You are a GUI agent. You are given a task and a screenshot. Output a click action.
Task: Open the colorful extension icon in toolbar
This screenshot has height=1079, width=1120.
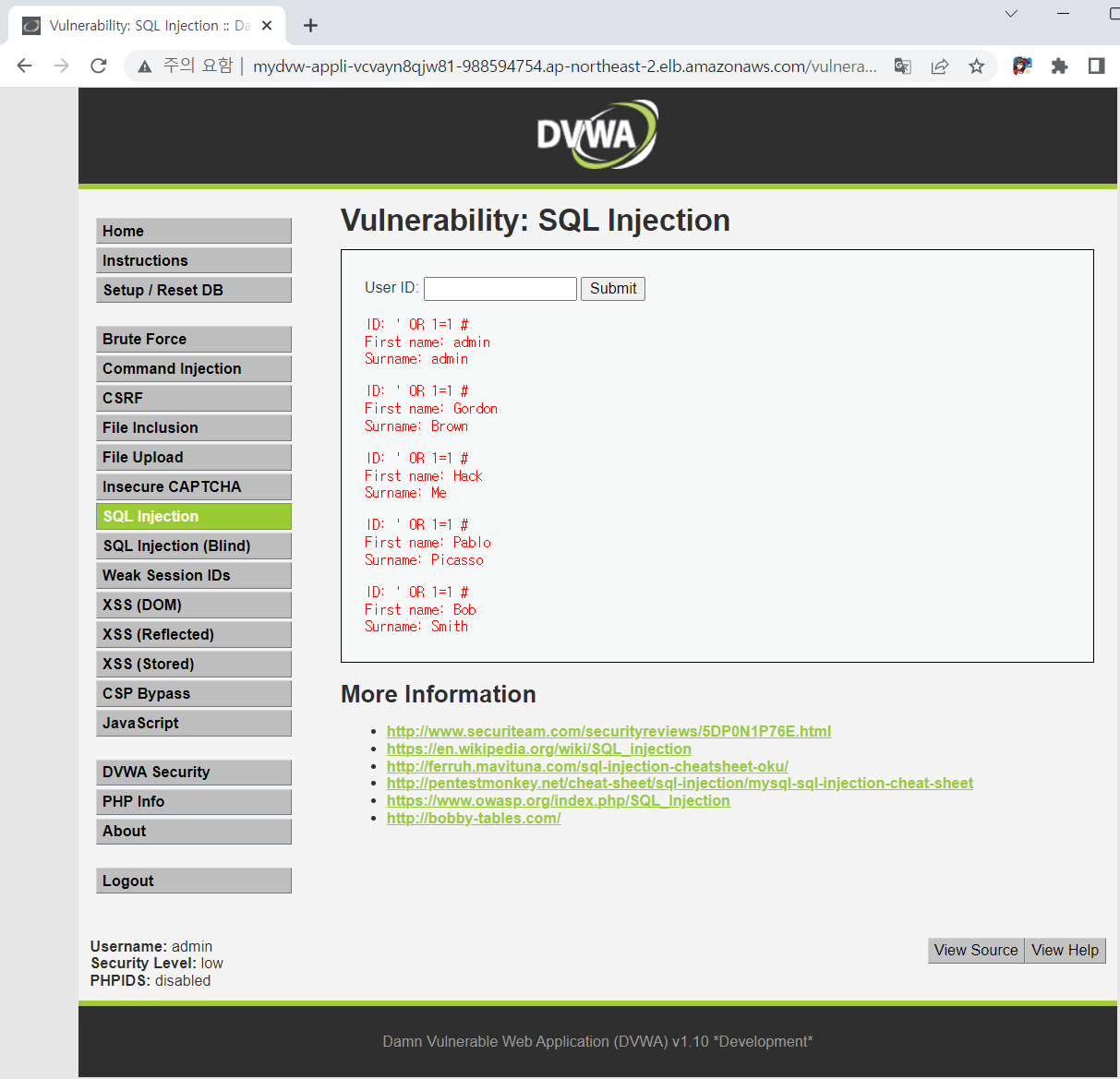point(1022,66)
